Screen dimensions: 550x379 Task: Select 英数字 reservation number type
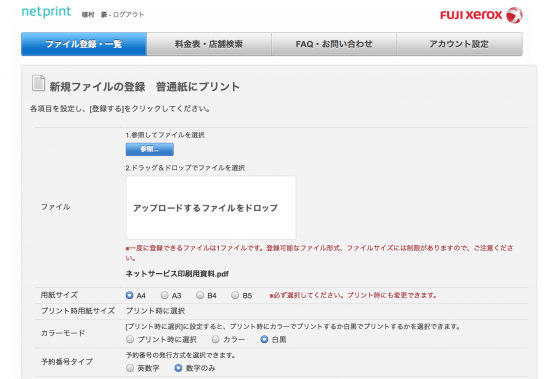click(x=130, y=368)
